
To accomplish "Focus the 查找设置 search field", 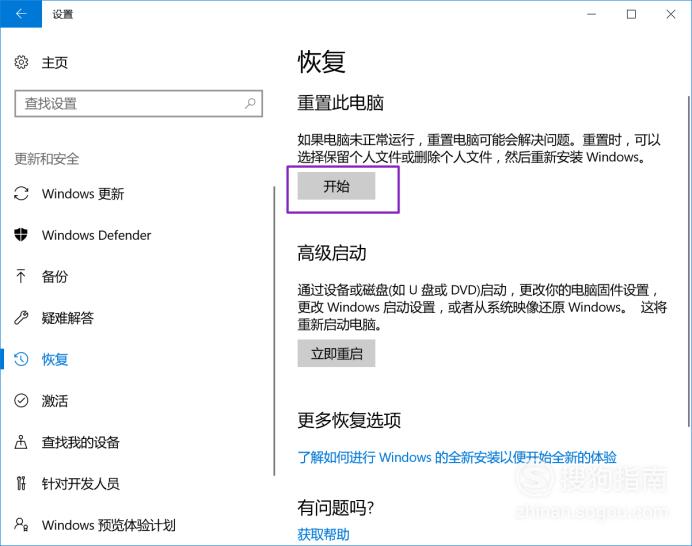I will (139, 104).
